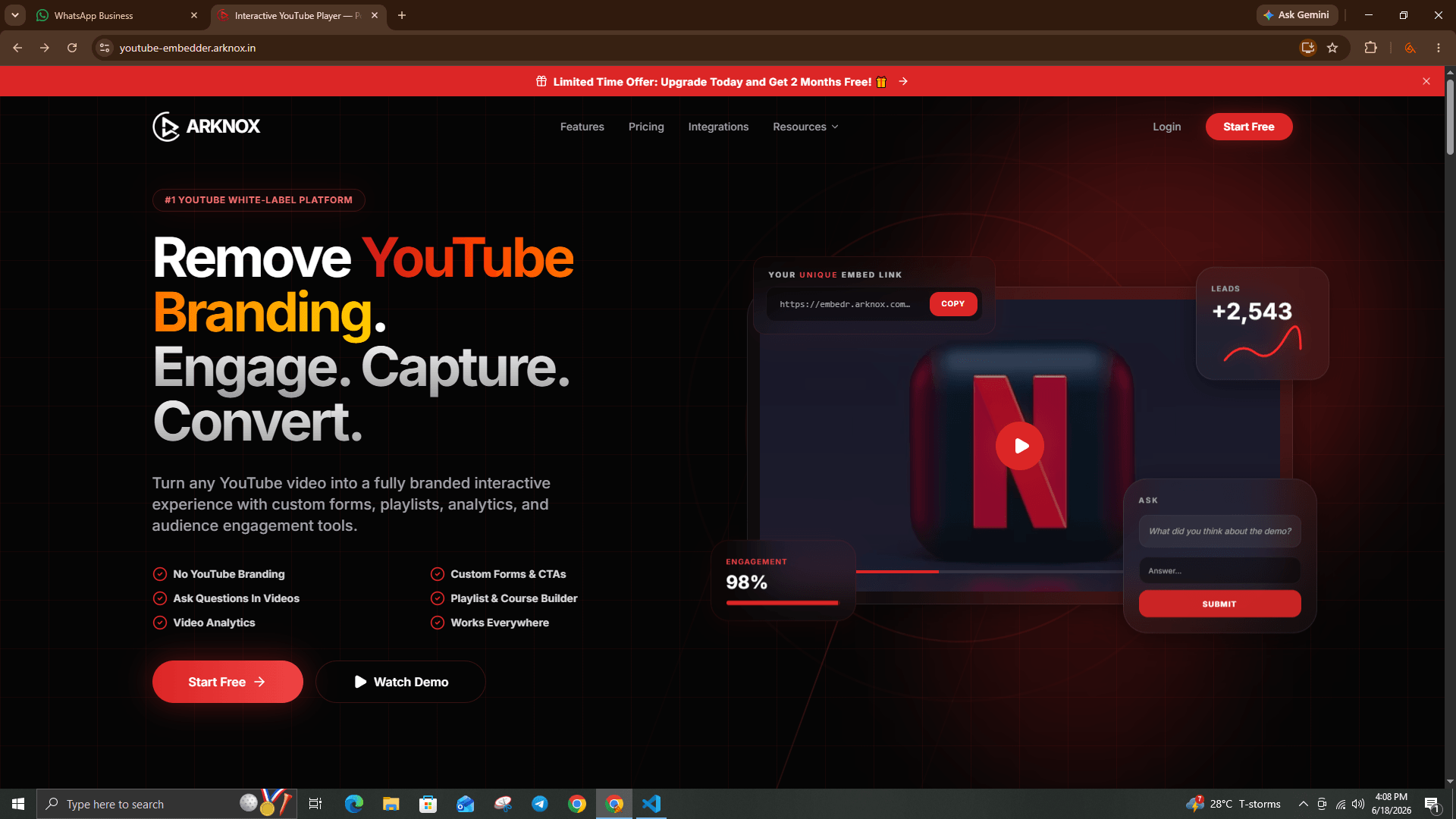The height and width of the screenshot is (819, 1456).
Task: Click "No YouTube Branding" feature text
Action: tap(229, 574)
